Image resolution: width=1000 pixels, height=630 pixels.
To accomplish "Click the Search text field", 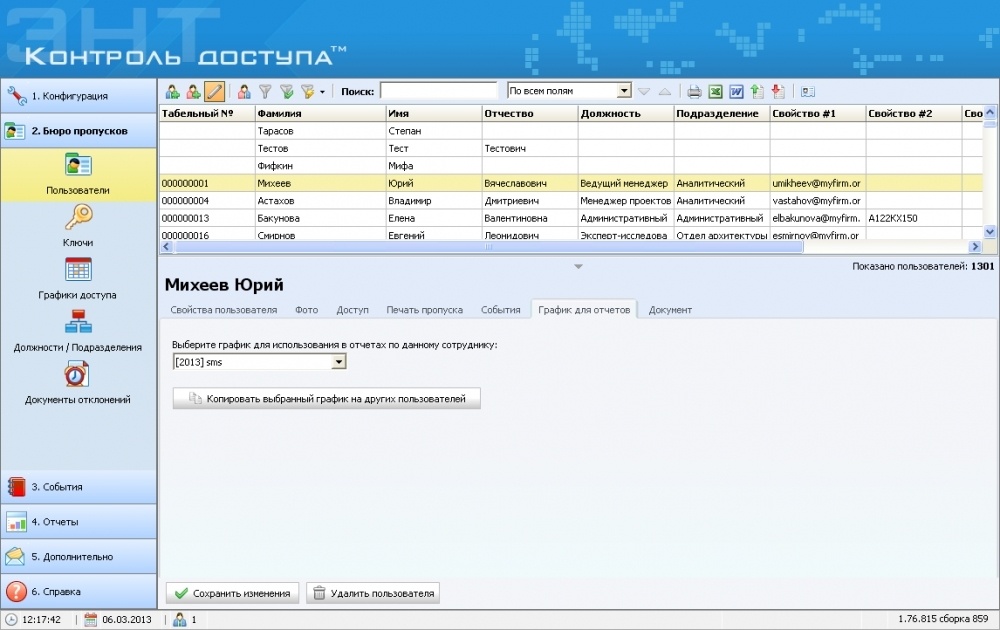I will coord(438,91).
